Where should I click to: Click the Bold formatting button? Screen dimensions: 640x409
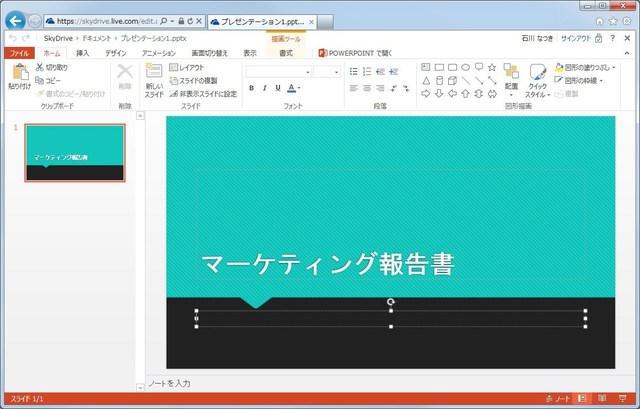pyautogui.click(x=251, y=88)
